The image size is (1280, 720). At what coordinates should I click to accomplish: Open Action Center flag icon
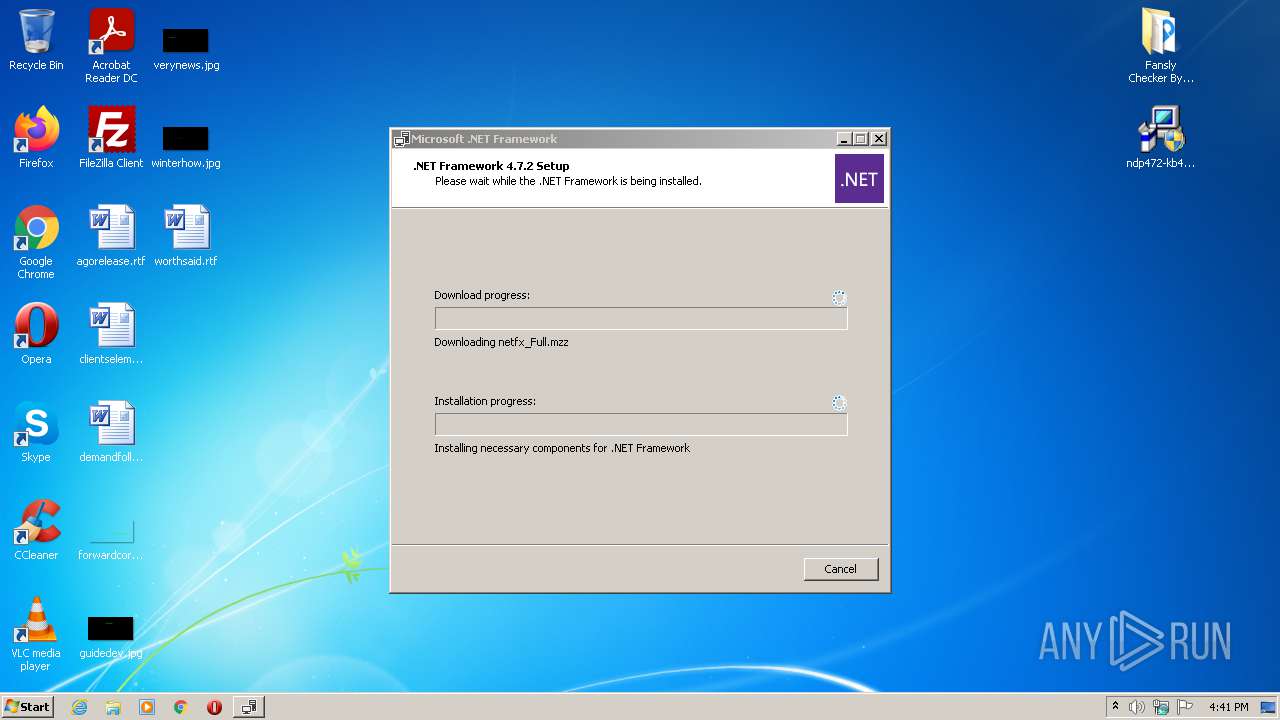click(x=1185, y=707)
